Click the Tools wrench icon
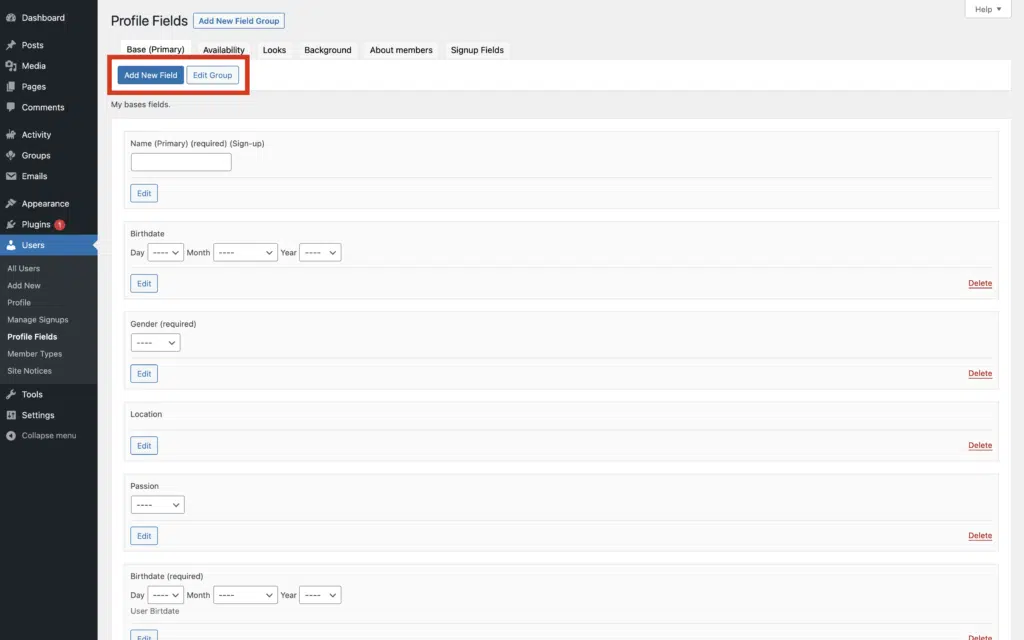Viewport: 1024px width, 640px height. 11,394
